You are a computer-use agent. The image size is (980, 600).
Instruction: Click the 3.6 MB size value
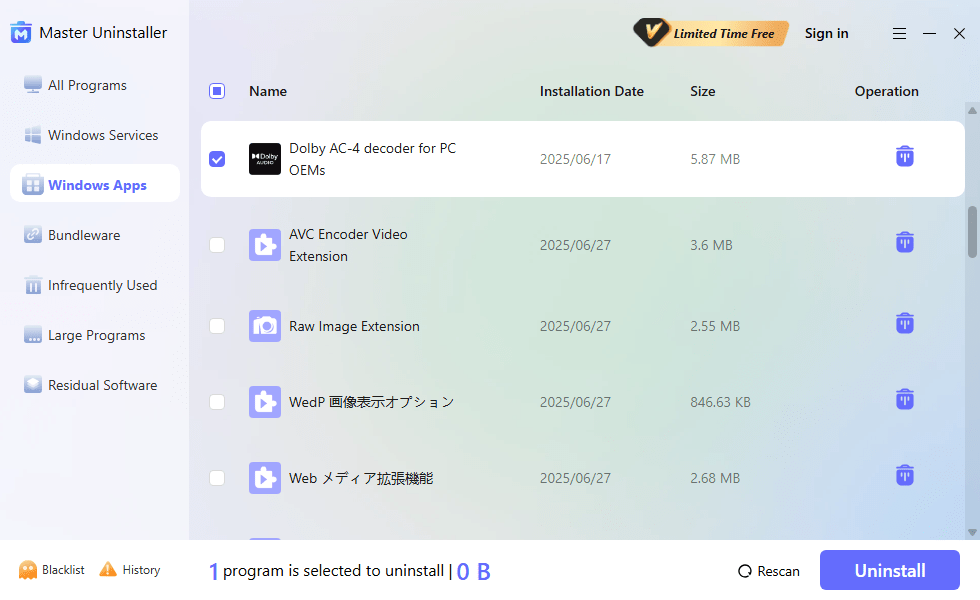[x=711, y=245]
